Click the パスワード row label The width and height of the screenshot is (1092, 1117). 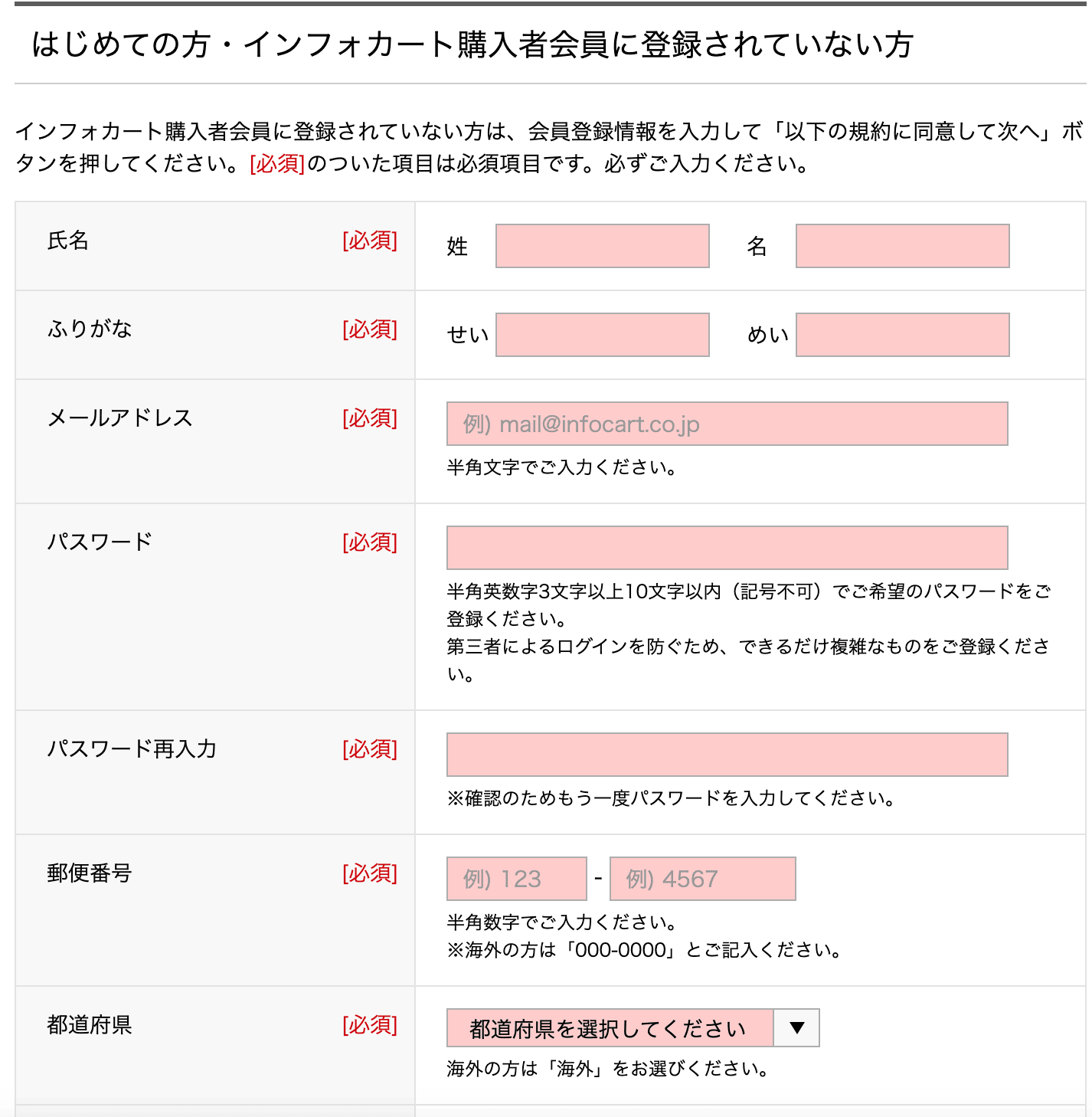[100, 542]
